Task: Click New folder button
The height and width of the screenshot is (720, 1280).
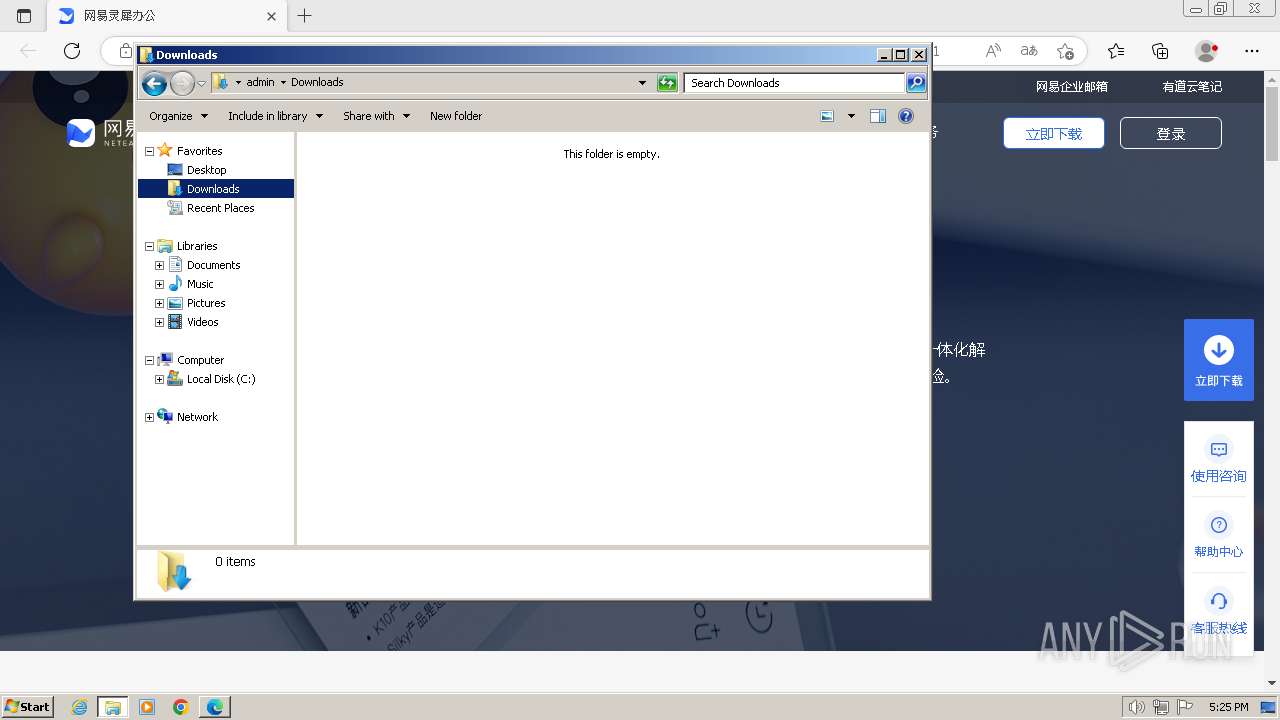Action: pos(456,116)
